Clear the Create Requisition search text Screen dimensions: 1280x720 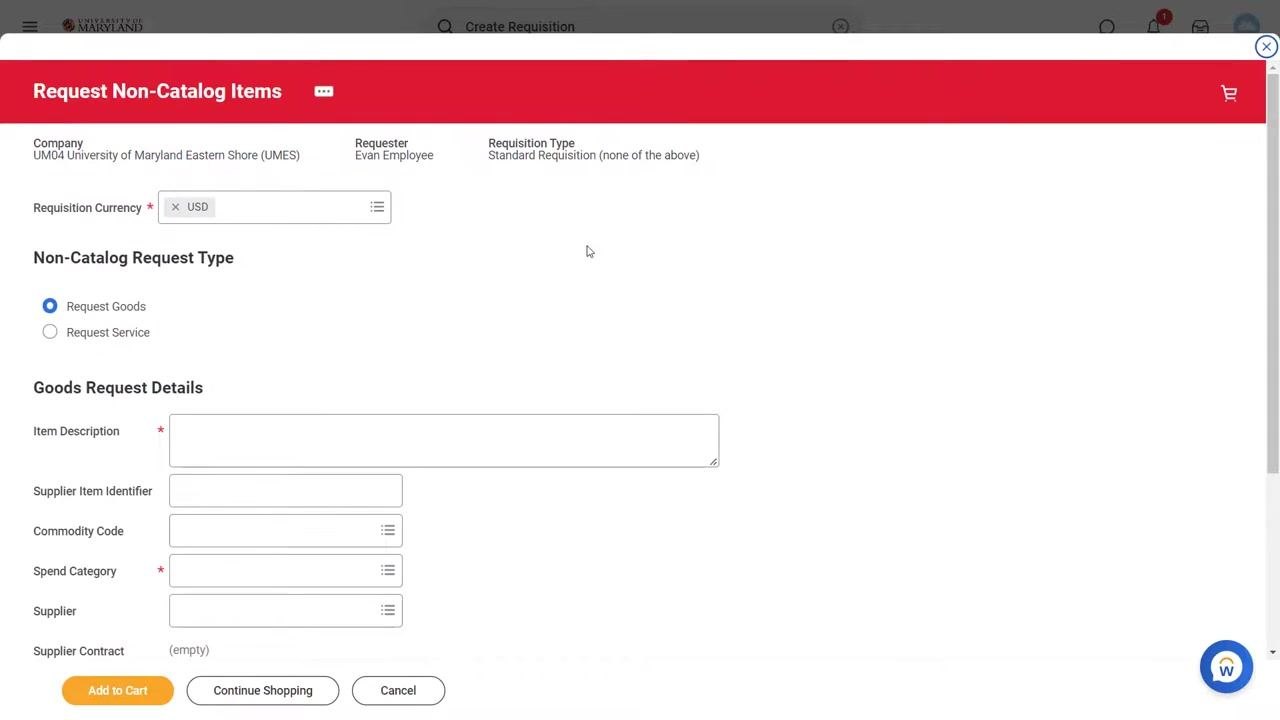pos(840,27)
